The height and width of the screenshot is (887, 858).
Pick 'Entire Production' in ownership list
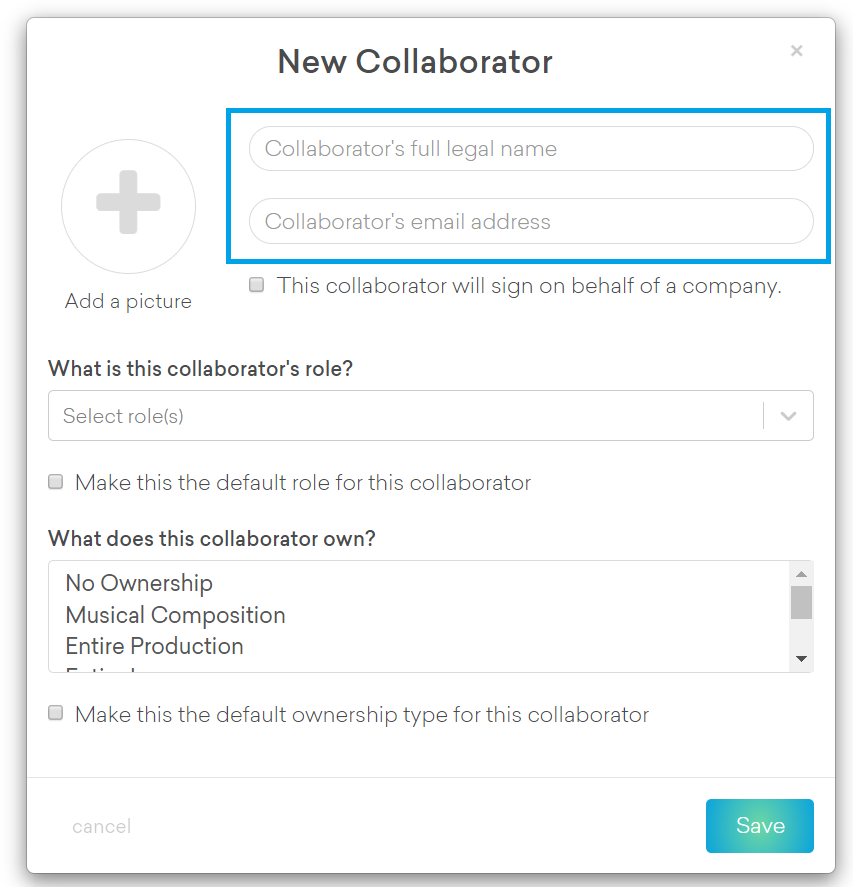pyautogui.click(x=154, y=646)
